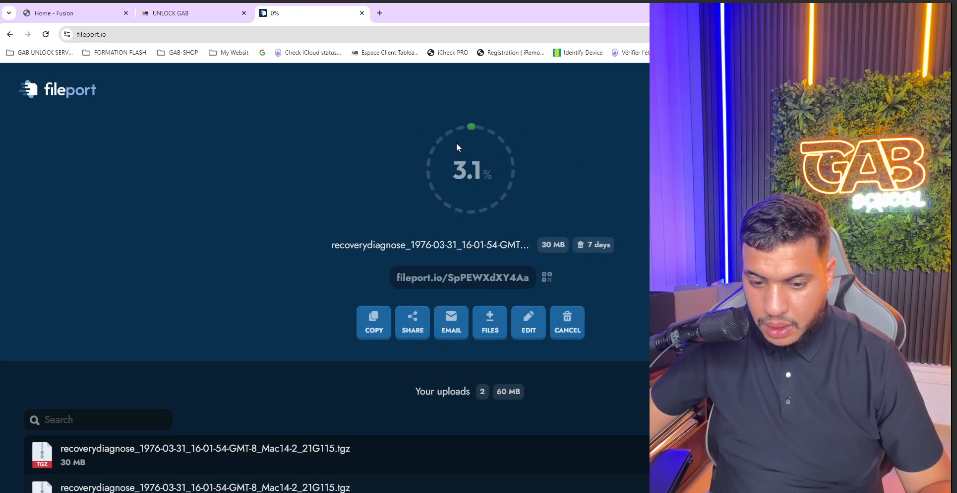This screenshot has width=957, height=493.
Task: Click the Copy link button
Action: tap(374, 322)
